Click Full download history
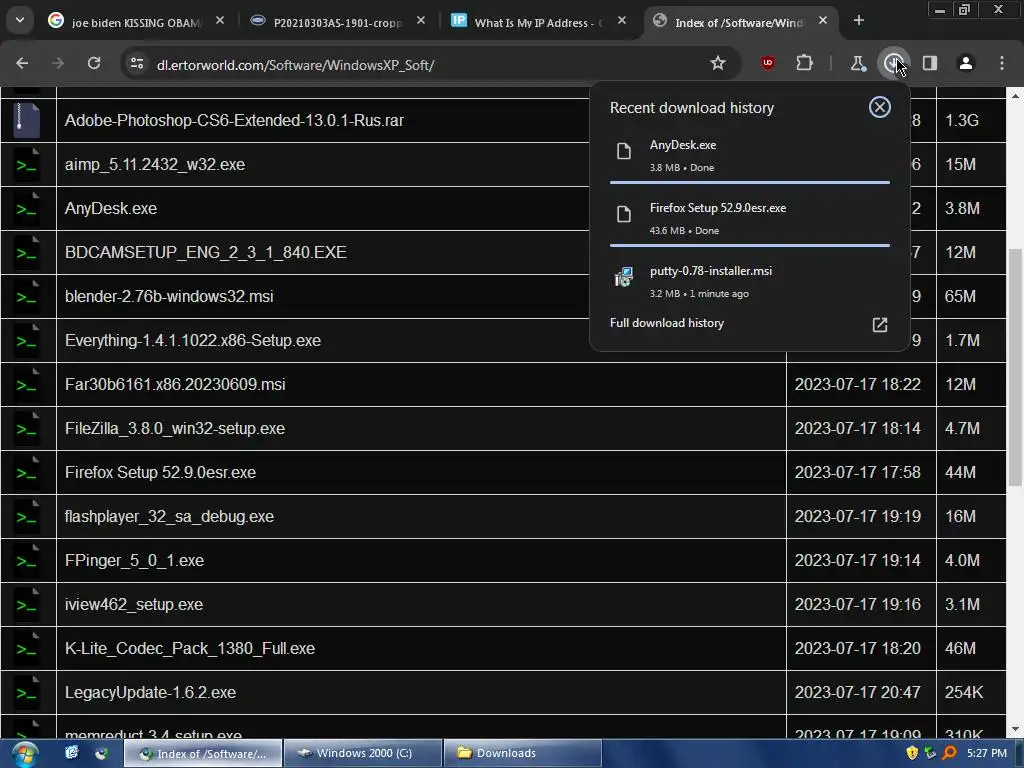Screen dimensions: 1024x768 tap(667, 323)
